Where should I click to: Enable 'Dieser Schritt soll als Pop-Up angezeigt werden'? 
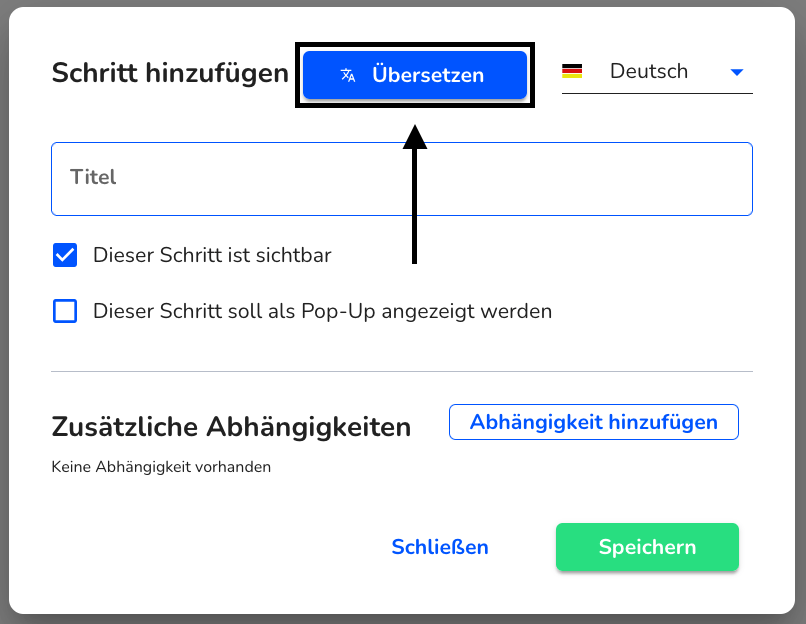[x=65, y=311]
